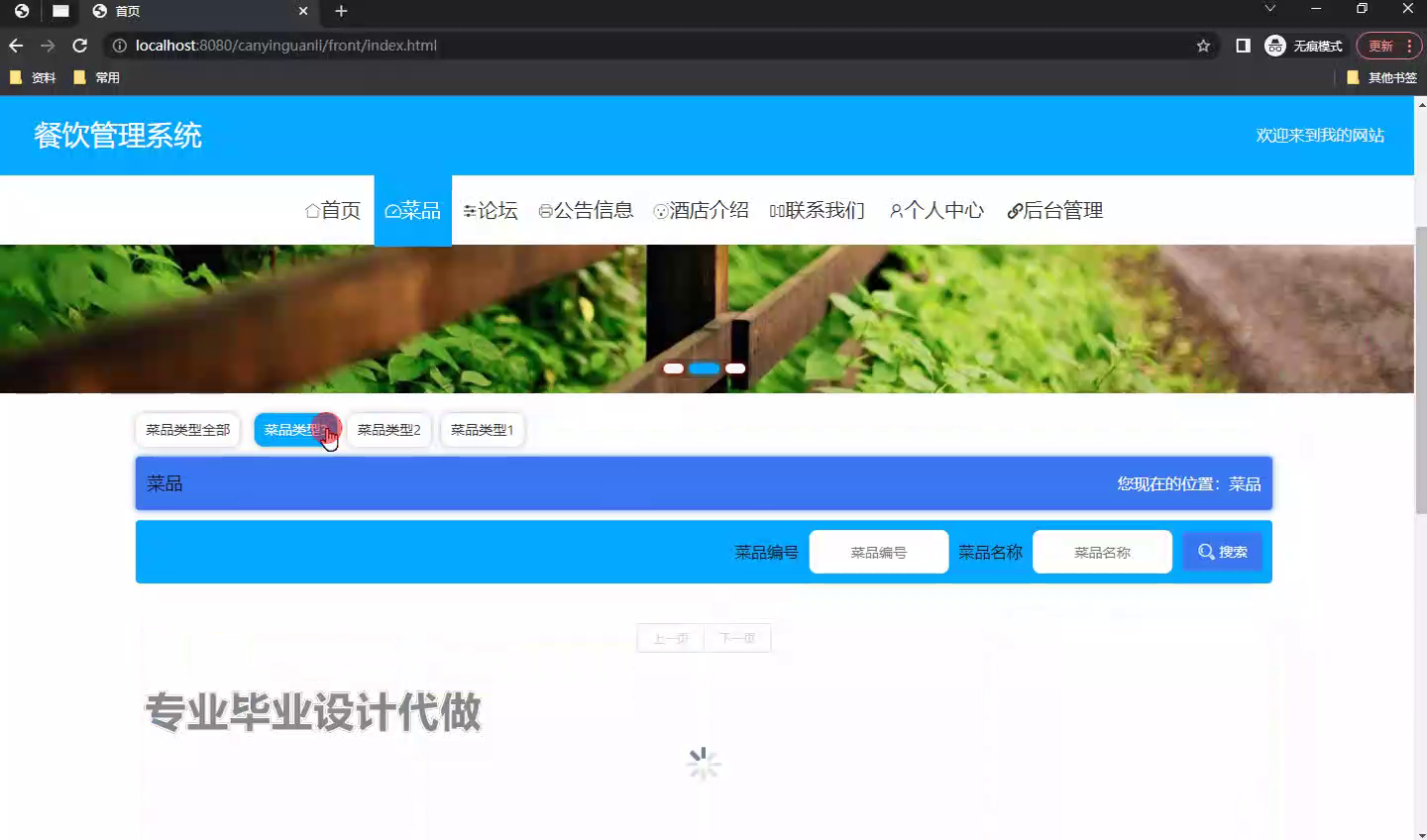Image resolution: width=1427 pixels, height=840 pixels.
Task: Close the 首页 browser tab
Action: pos(303,11)
